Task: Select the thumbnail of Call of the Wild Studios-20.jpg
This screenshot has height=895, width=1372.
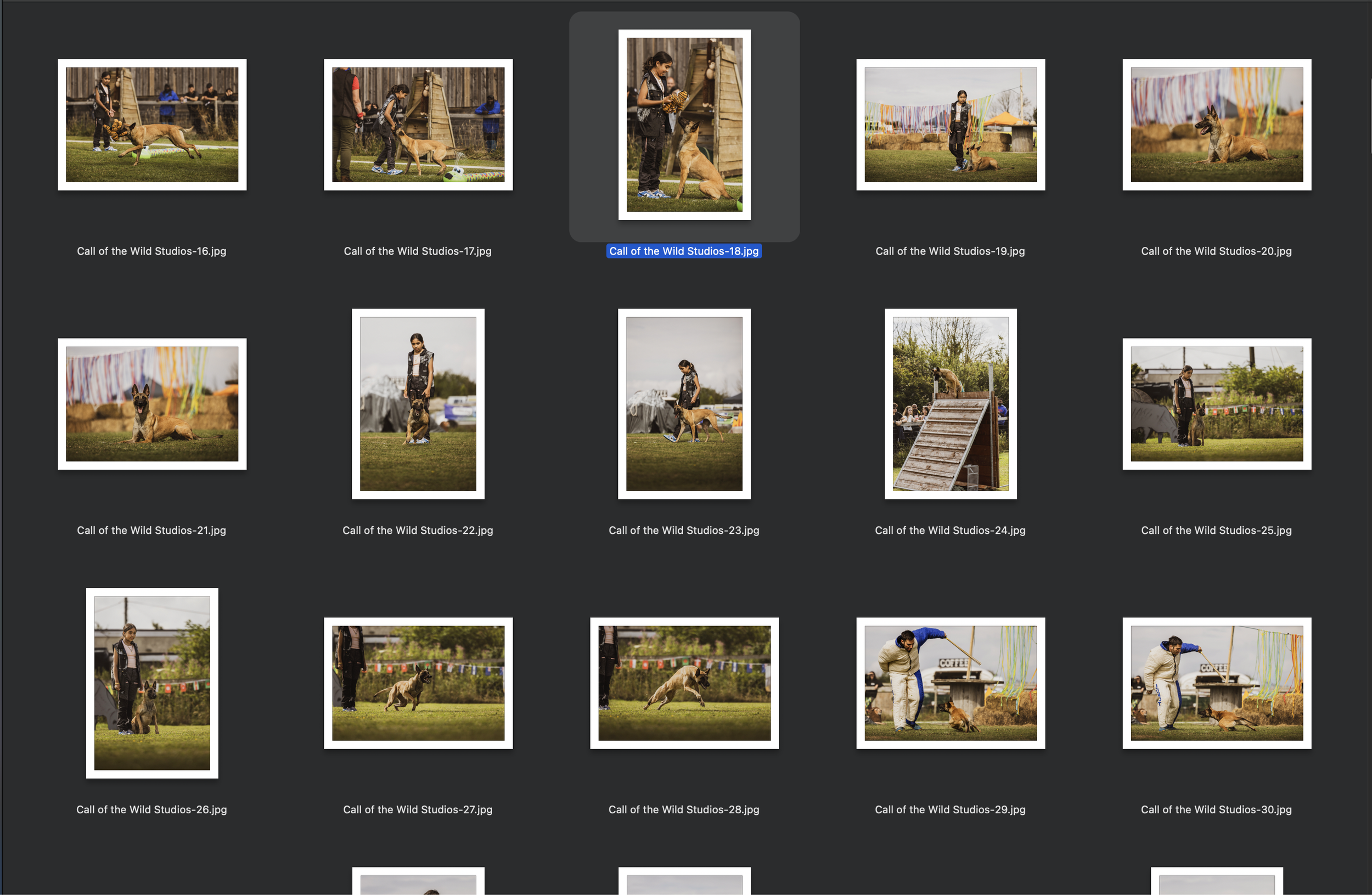Action: point(1217,125)
